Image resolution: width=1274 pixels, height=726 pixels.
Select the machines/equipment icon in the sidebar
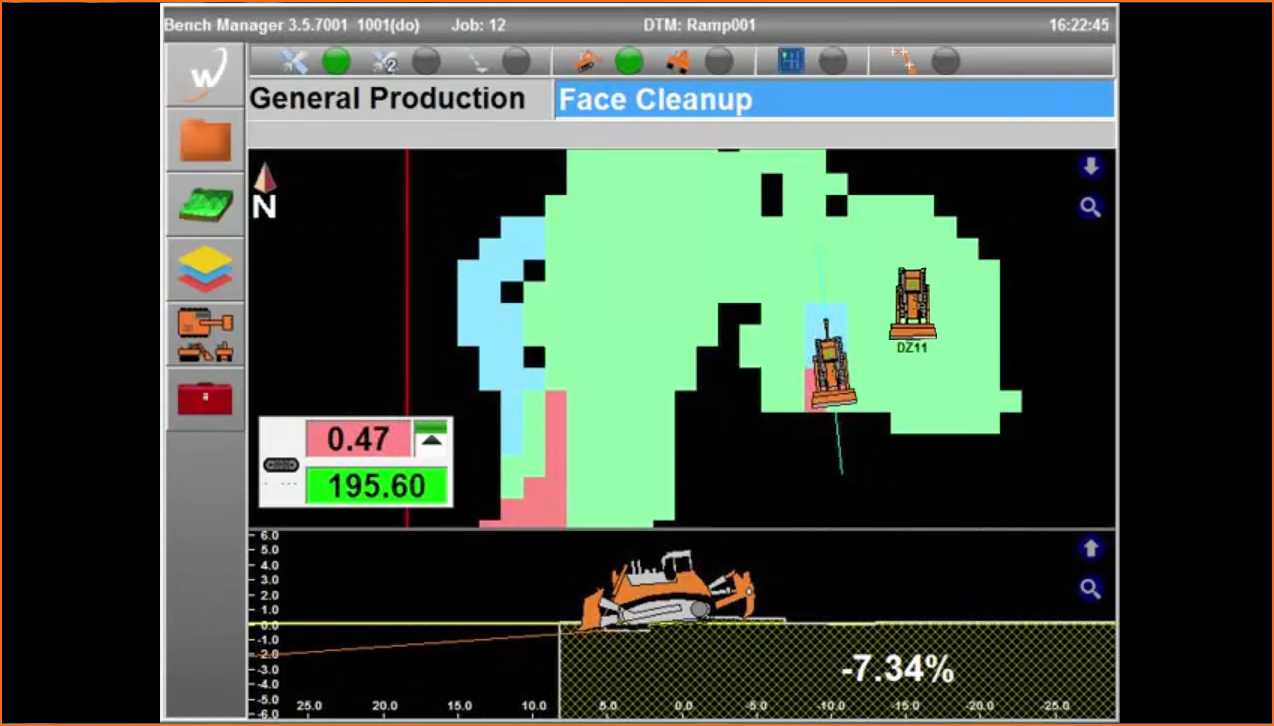pyautogui.click(x=204, y=333)
